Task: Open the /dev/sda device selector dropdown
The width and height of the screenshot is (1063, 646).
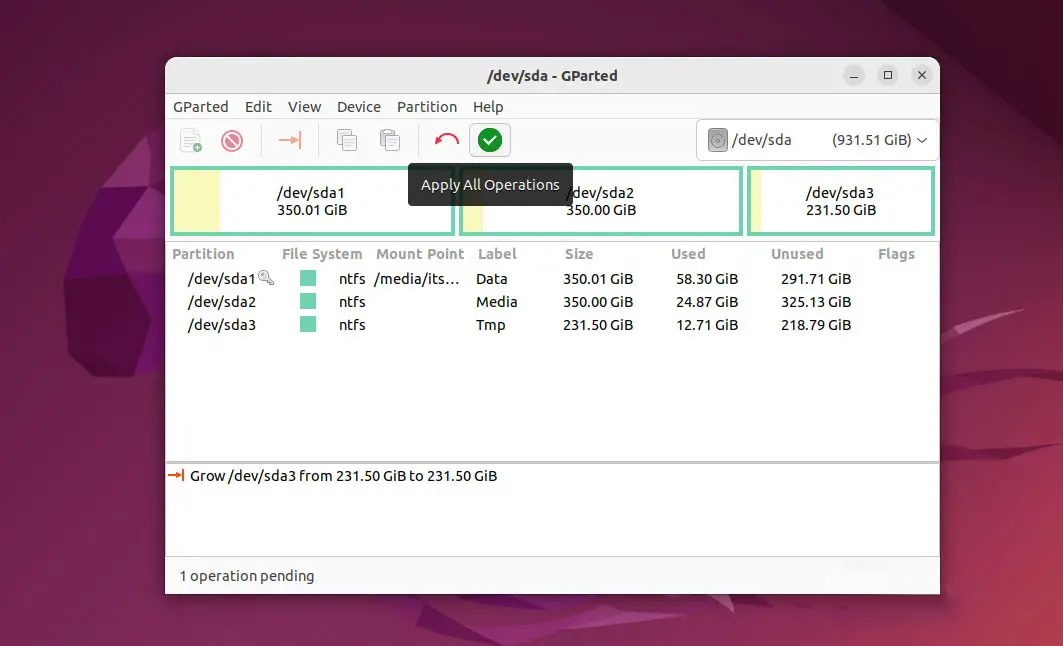Action: (818, 141)
